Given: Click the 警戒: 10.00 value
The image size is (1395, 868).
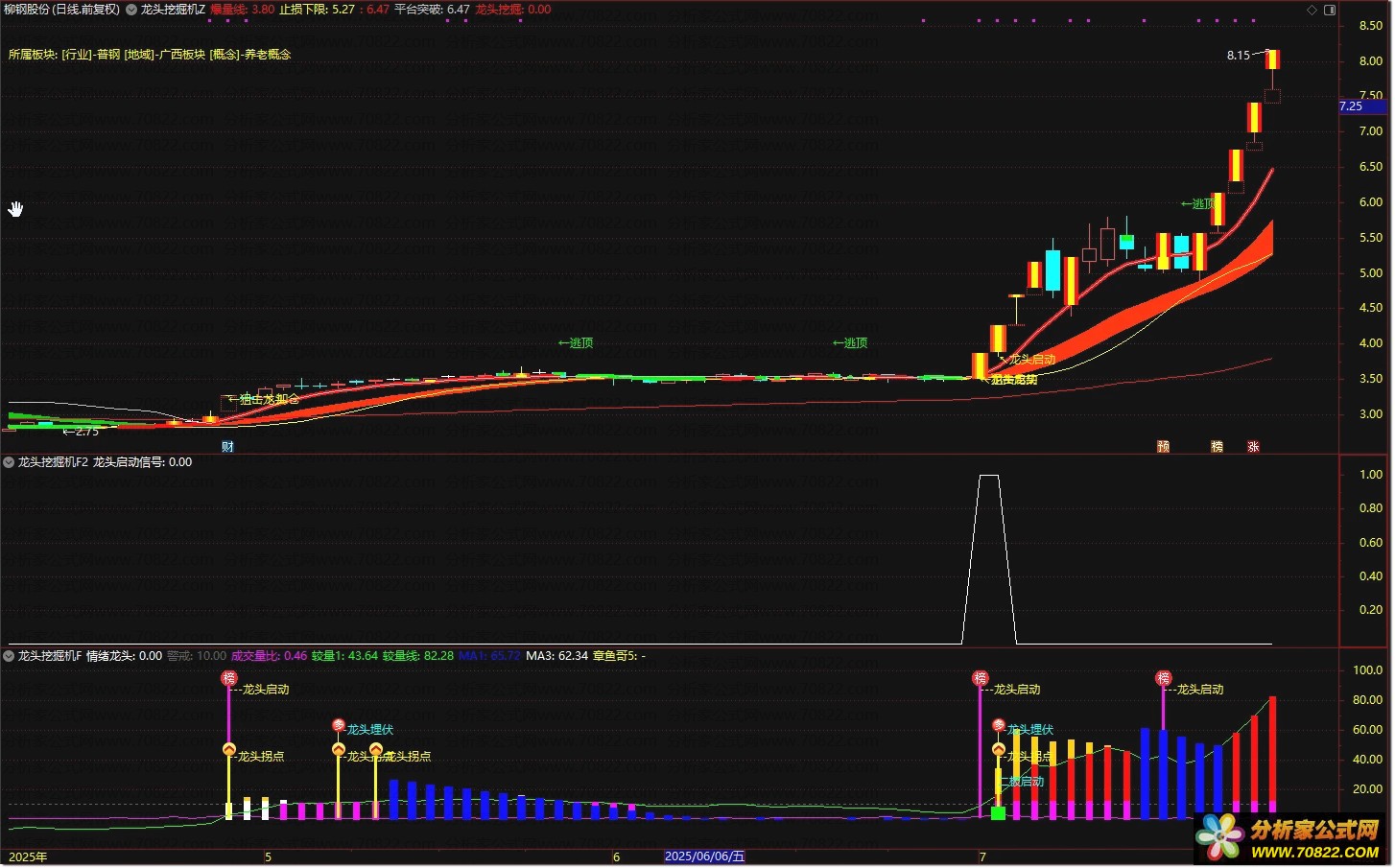Looking at the screenshot, I should [x=197, y=656].
